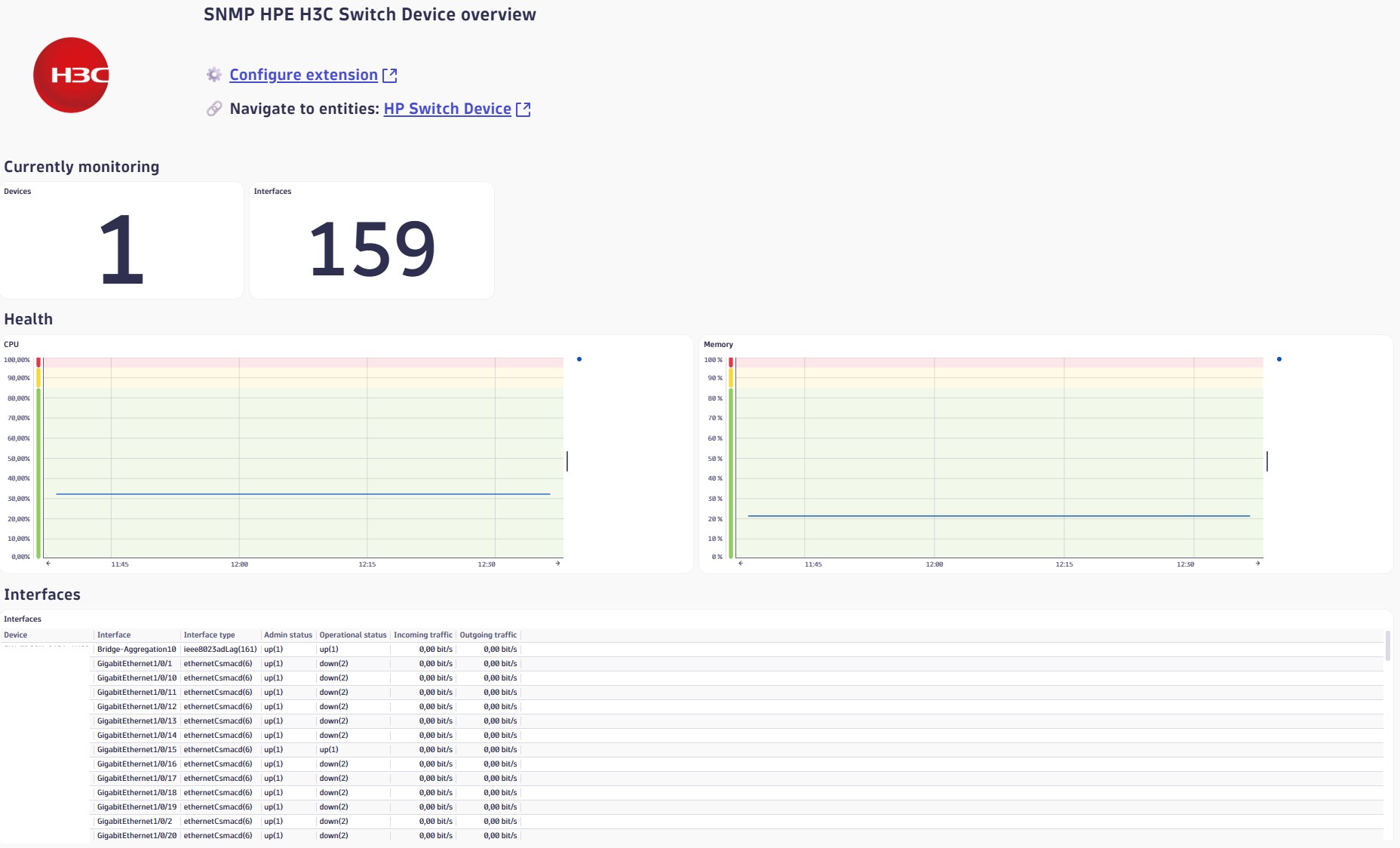Click the left arrow under the Memory chart
This screenshot has width=1400, height=848.
pyautogui.click(x=741, y=564)
